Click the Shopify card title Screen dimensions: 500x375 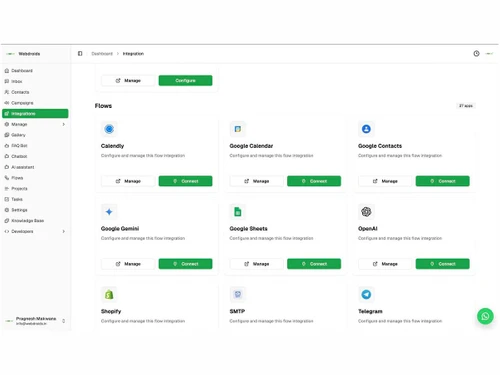(111, 311)
